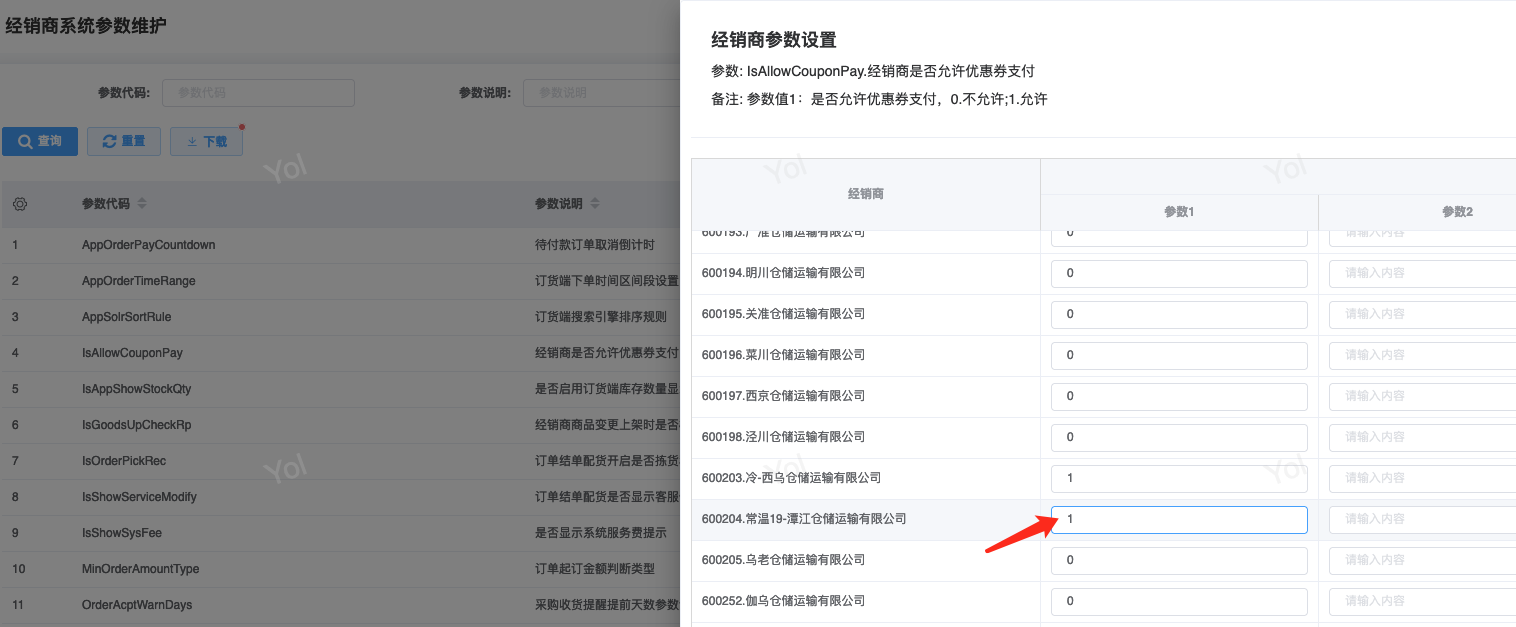The height and width of the screenshot is (627, 1516).
Task: Select the IsGoodsUpCheckRp parameter row
Action: click(340, 425)
